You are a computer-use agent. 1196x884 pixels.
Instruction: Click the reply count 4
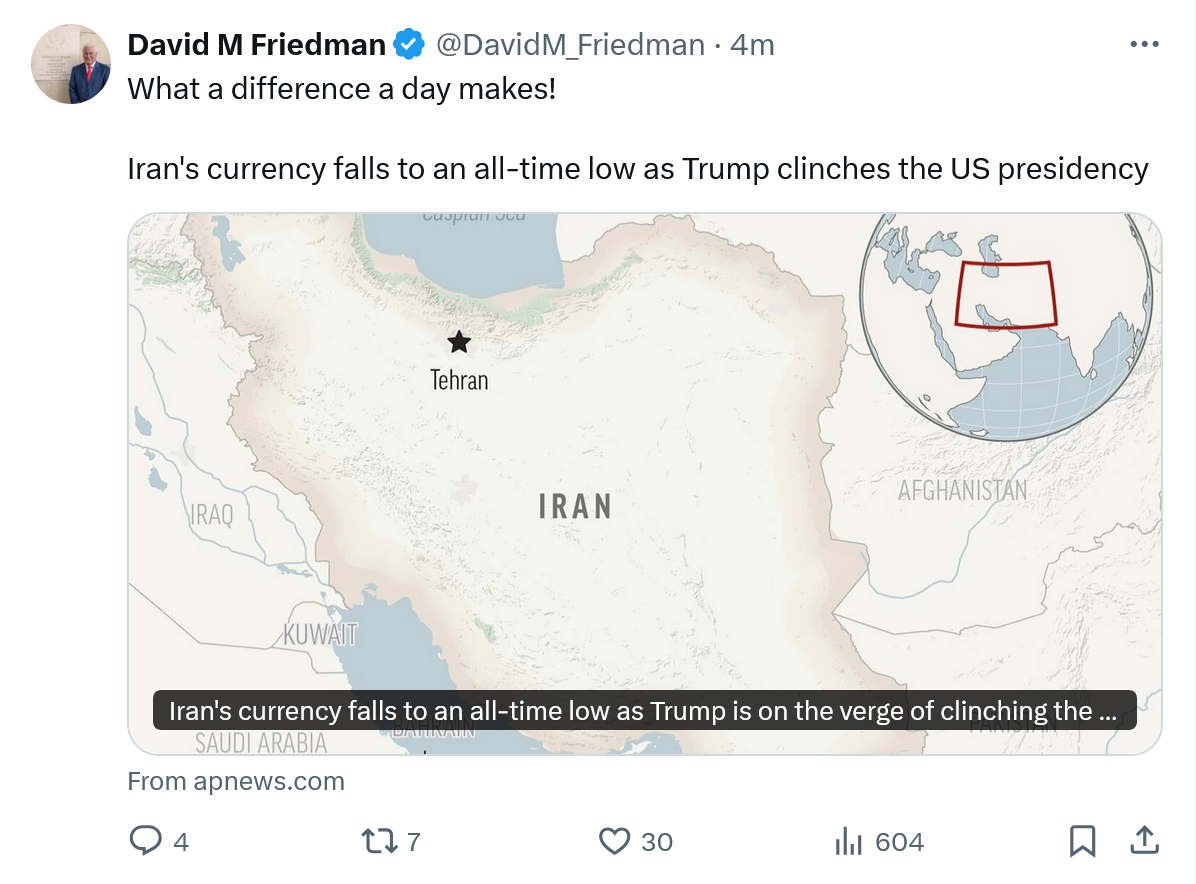coord(181,842)
